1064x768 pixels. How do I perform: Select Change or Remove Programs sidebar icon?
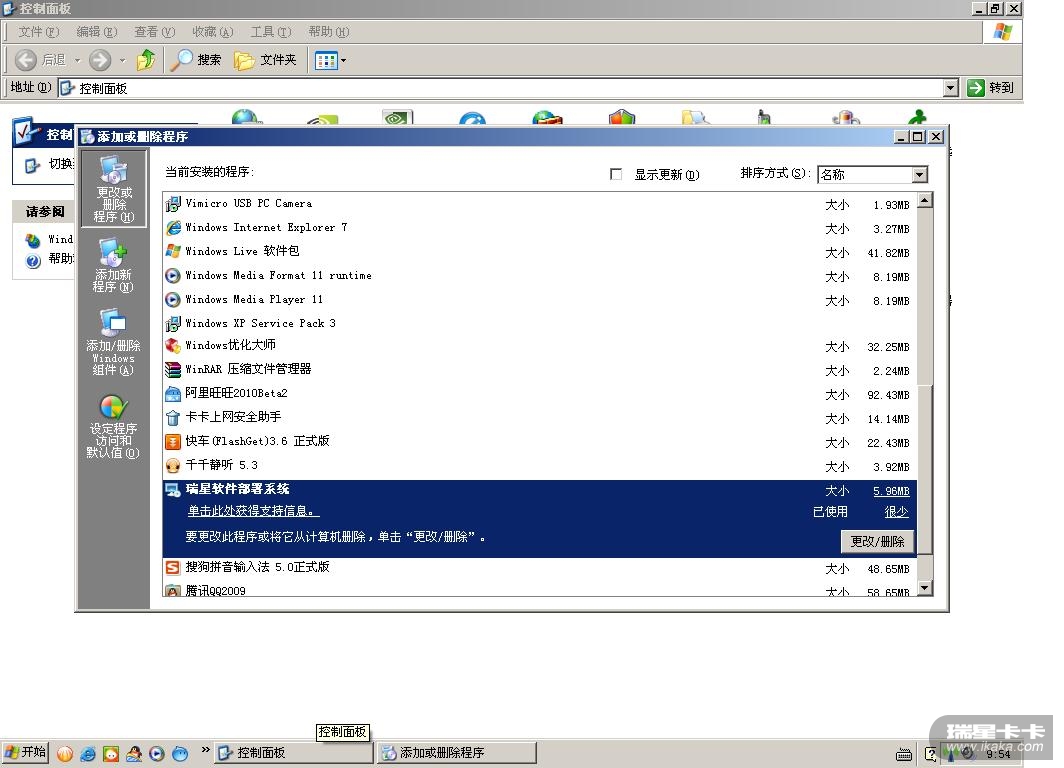click(113, 188)
